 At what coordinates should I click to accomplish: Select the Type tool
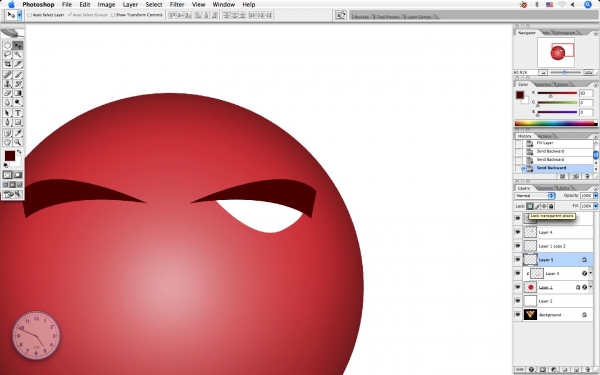point(18,113)
